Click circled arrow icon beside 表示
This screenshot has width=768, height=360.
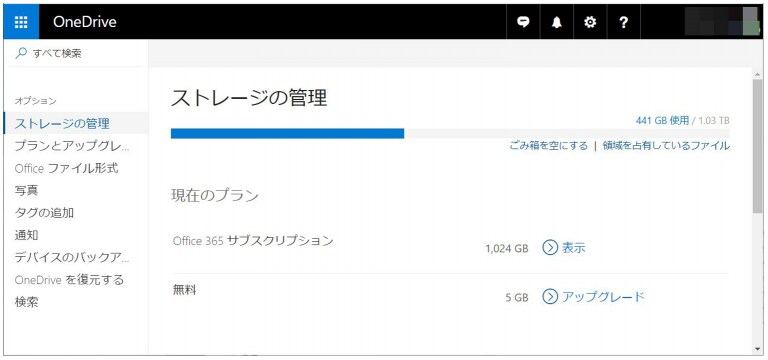pyautogui.click(x=550, y=248)
